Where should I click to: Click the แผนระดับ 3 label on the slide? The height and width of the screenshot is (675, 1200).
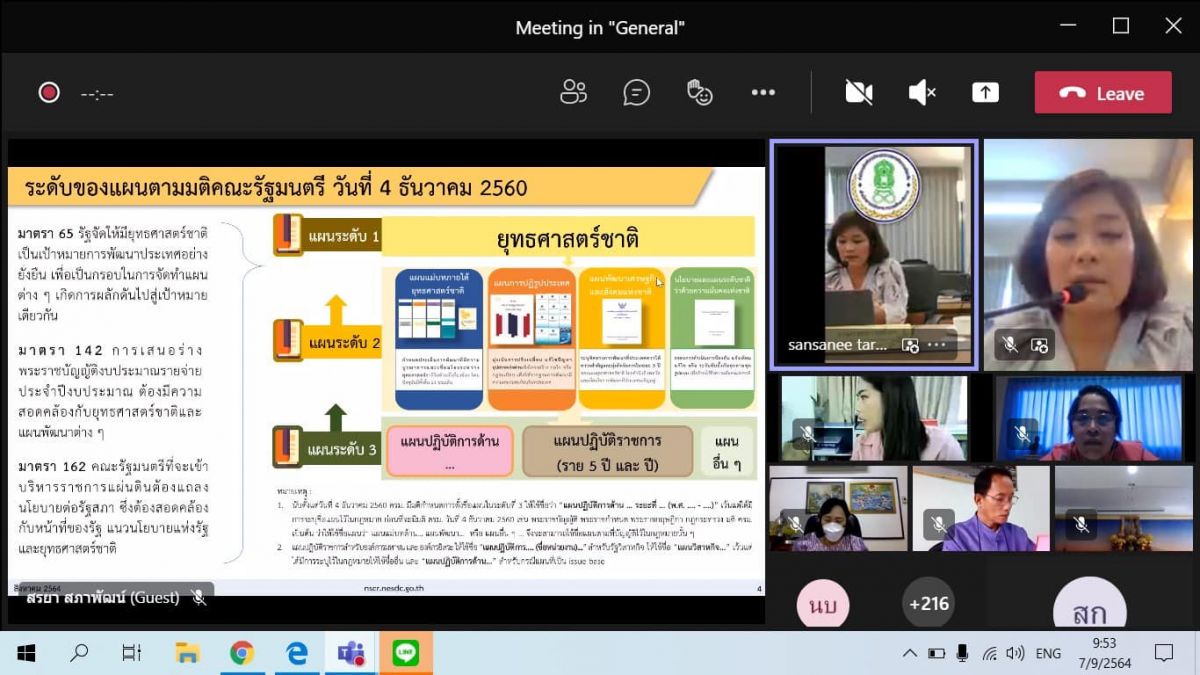(x=343, y=449)
